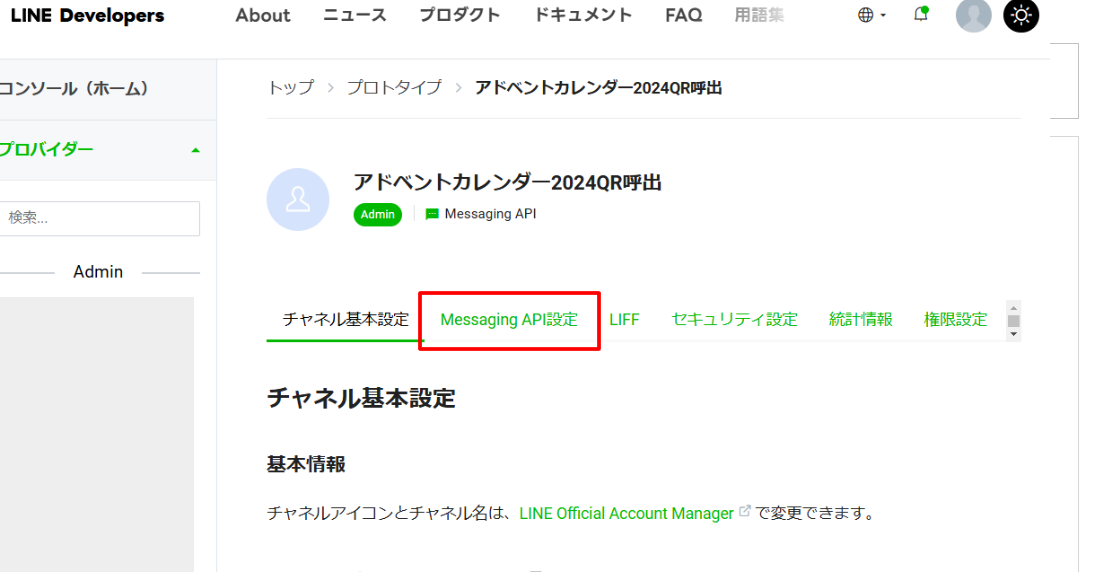The image size is (1098, 572).
Task: Go to コンソール（ホーム） in sidebar
Action: (x=74, y=89)
